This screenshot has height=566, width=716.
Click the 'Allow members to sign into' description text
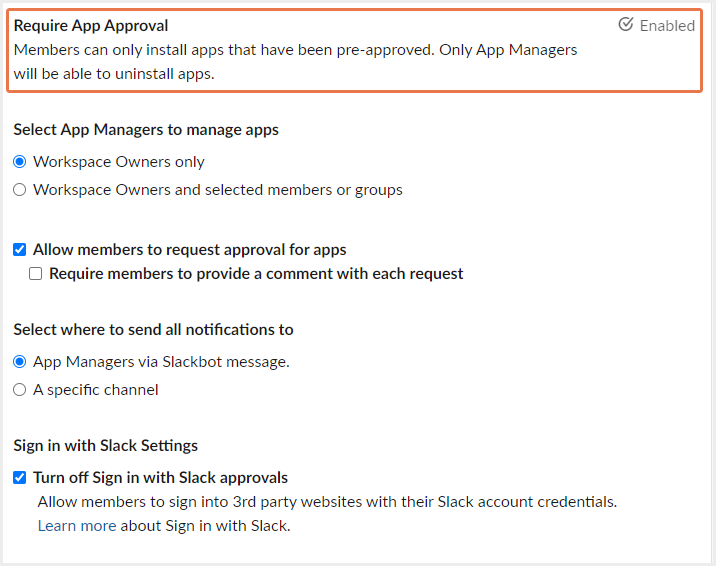click(327, 502)
